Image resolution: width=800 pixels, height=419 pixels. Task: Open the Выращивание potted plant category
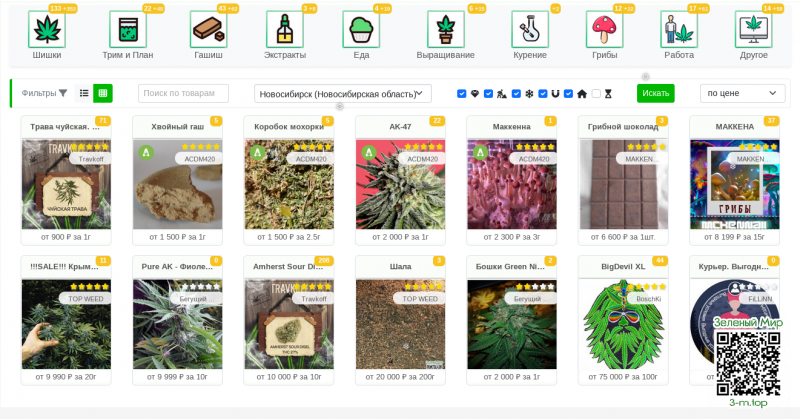click(x=445, y=30)
